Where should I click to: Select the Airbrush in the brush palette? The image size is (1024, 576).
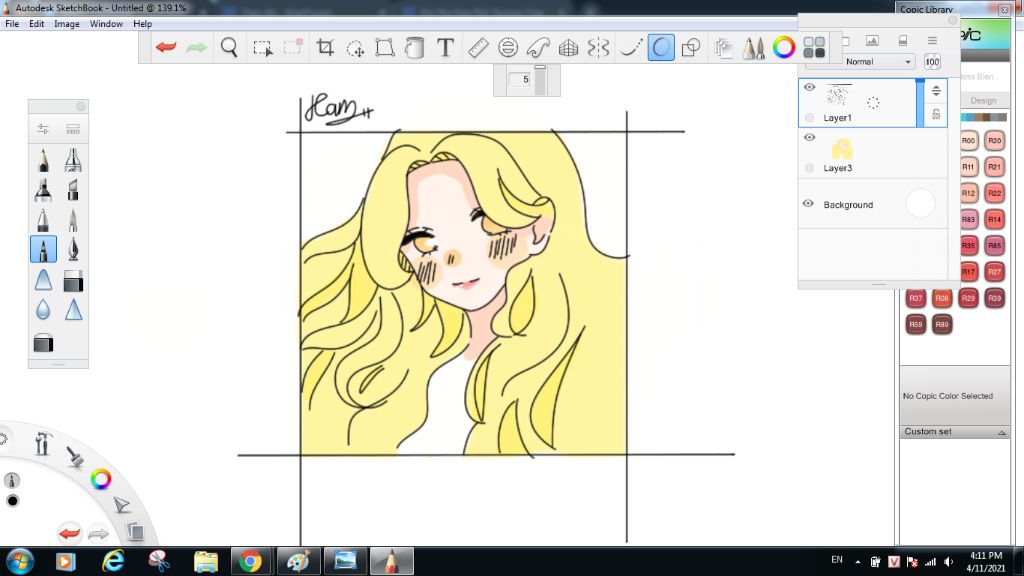coord(73,160)
